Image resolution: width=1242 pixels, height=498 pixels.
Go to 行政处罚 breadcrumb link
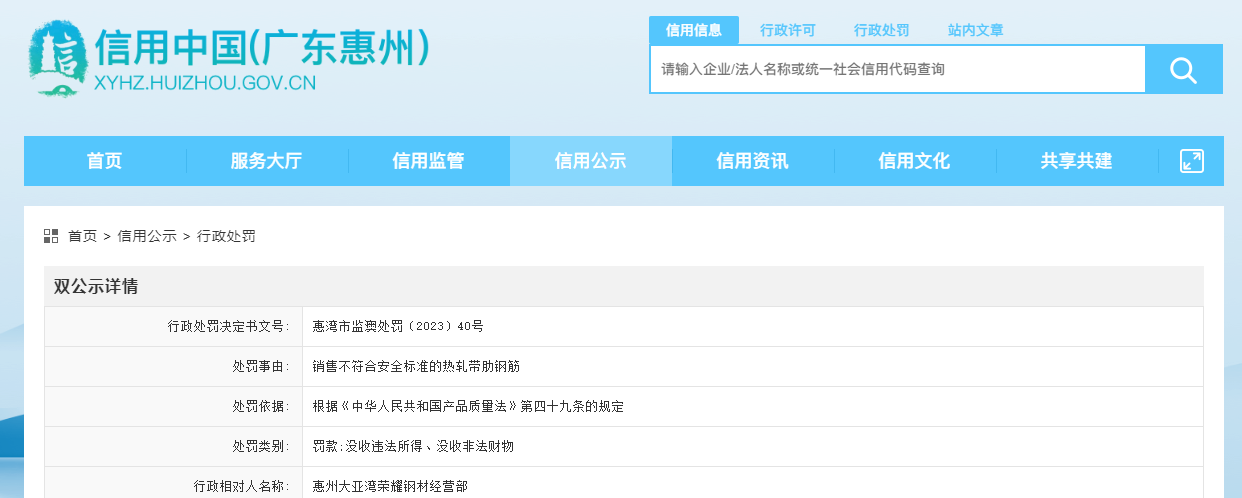[x=226, y=236]
